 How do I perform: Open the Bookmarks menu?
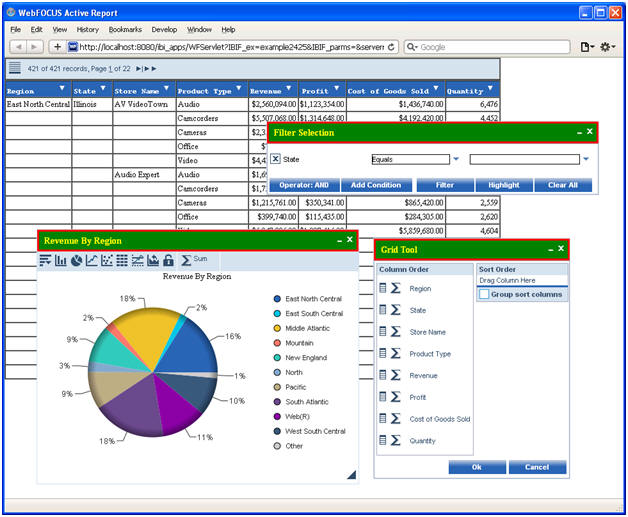125,29
